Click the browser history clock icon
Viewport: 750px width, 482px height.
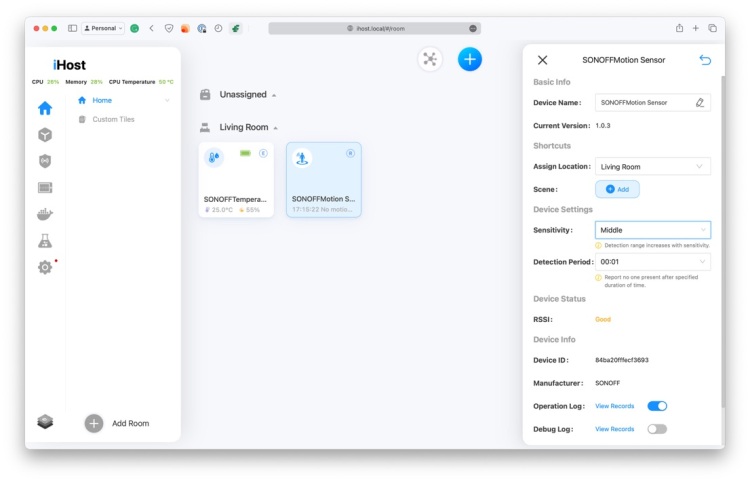[x=218, y=28]
